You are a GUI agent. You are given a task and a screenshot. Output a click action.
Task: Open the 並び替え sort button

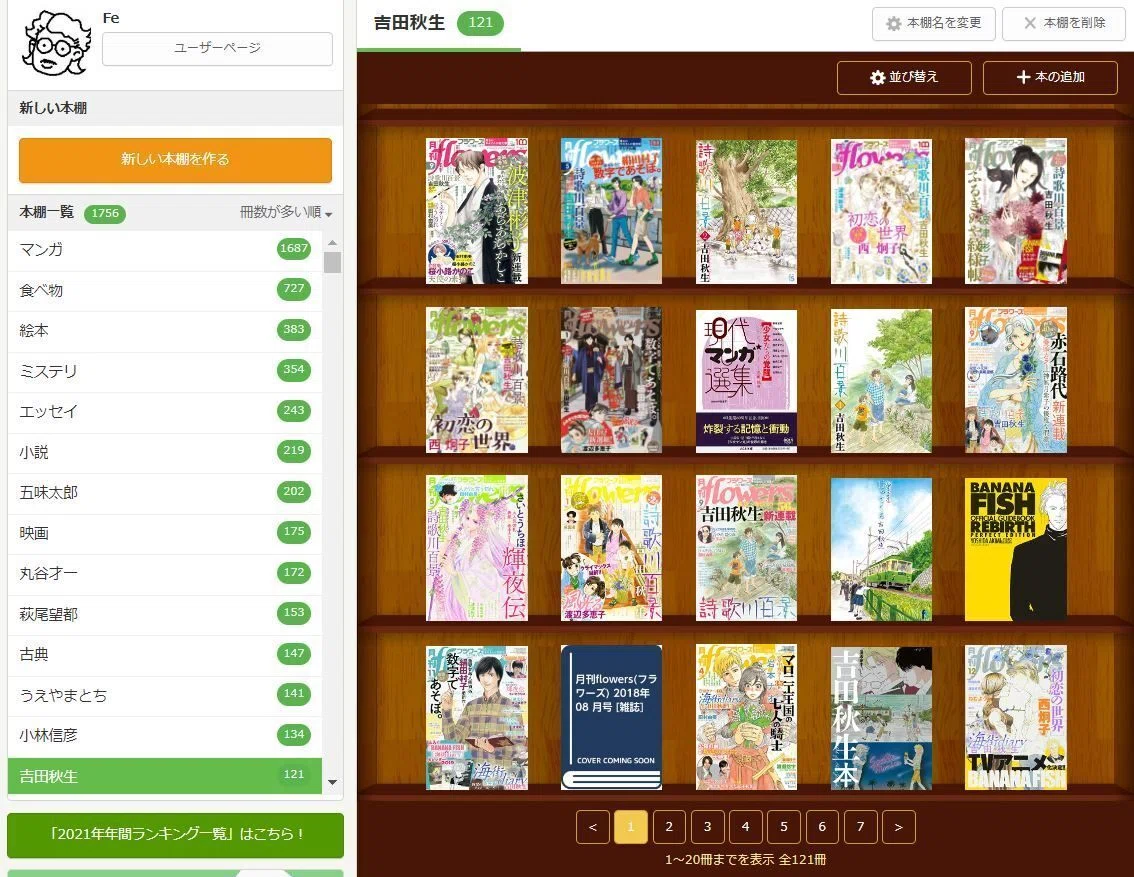pyautogui.click(x=904, y=77)
